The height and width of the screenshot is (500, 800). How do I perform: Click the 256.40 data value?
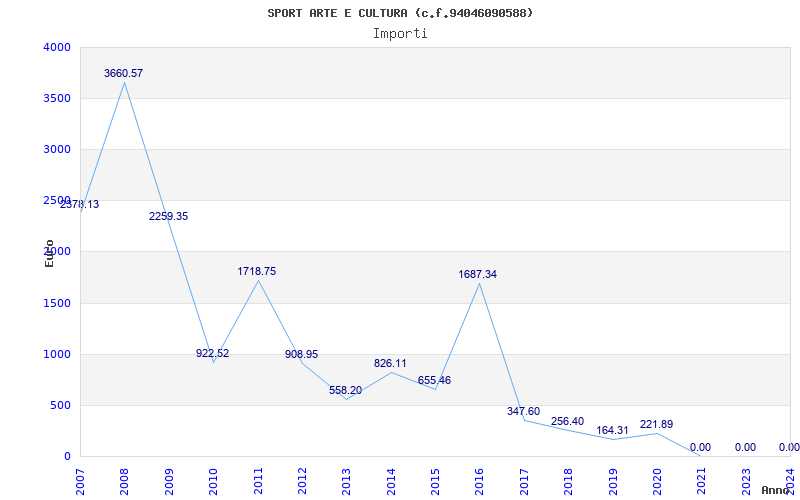[x=567, y=421]
